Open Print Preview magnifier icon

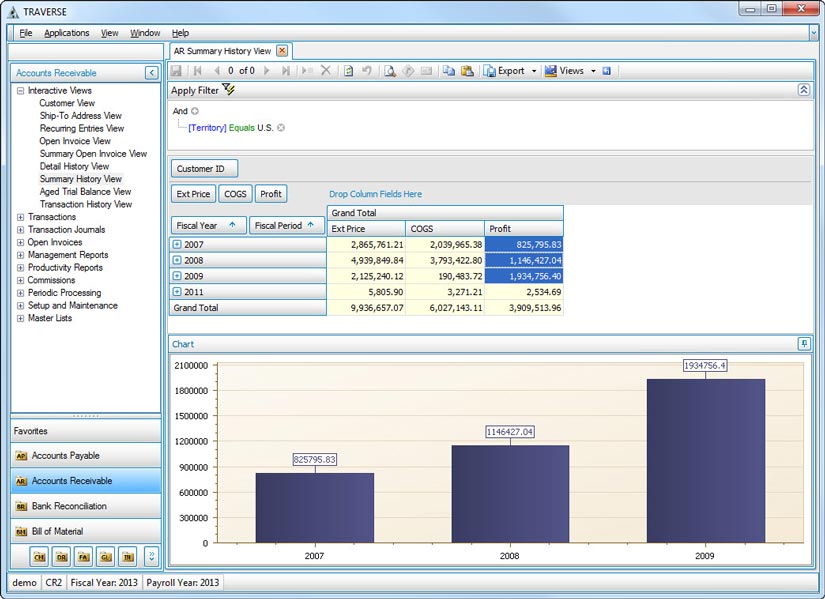point(389,71)
